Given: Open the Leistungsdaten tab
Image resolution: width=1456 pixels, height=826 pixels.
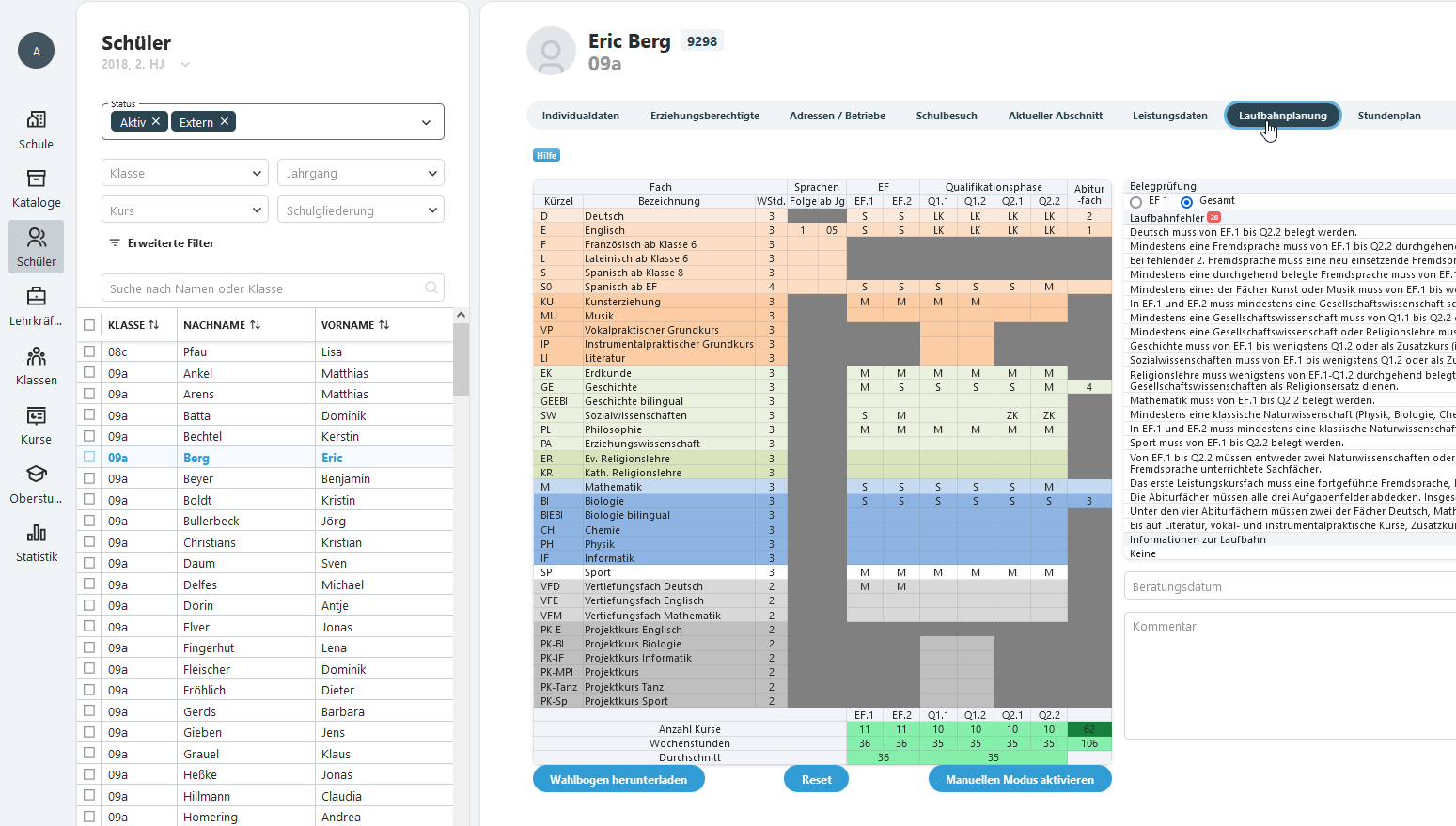Looking at the screenshot, I should coord(1170,116).
